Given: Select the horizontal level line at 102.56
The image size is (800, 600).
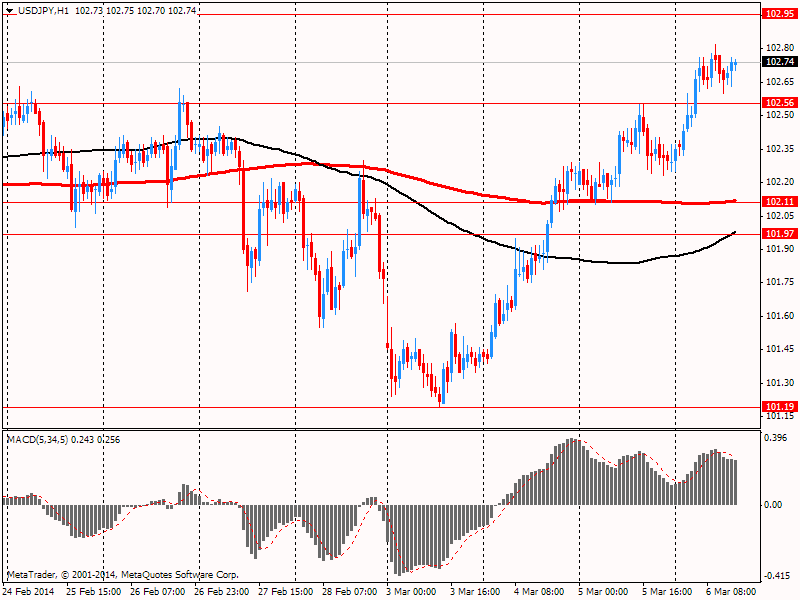Looking at the screenshot, I should (x=382, y=104).
